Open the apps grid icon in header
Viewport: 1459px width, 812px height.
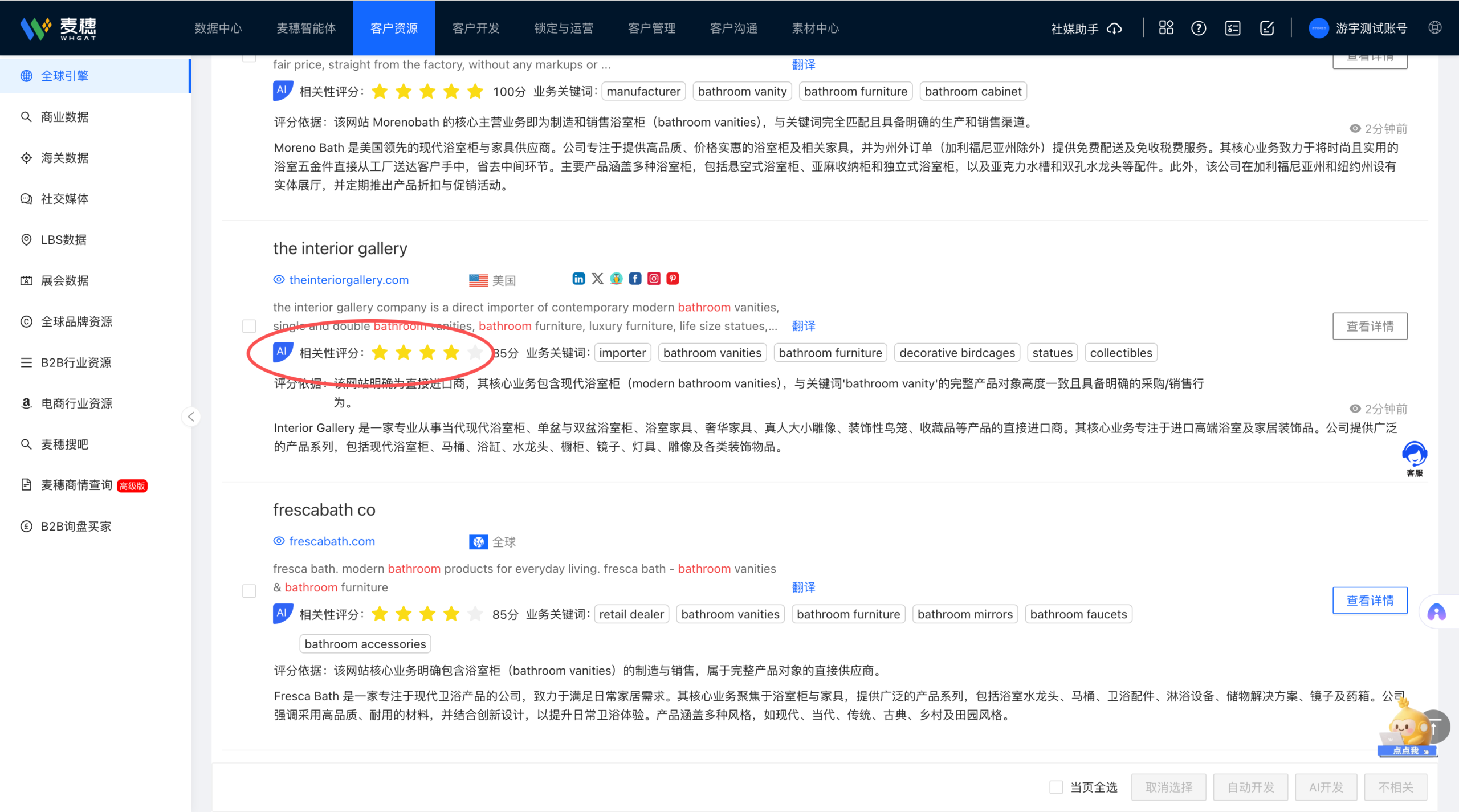point(1166,28)
